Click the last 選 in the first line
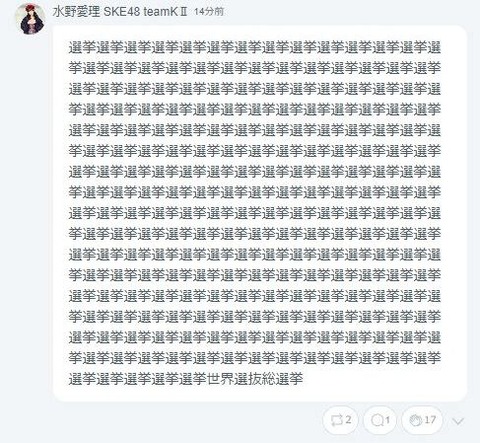480x443 pixels. pyautogui.click(x=434, y=47)
